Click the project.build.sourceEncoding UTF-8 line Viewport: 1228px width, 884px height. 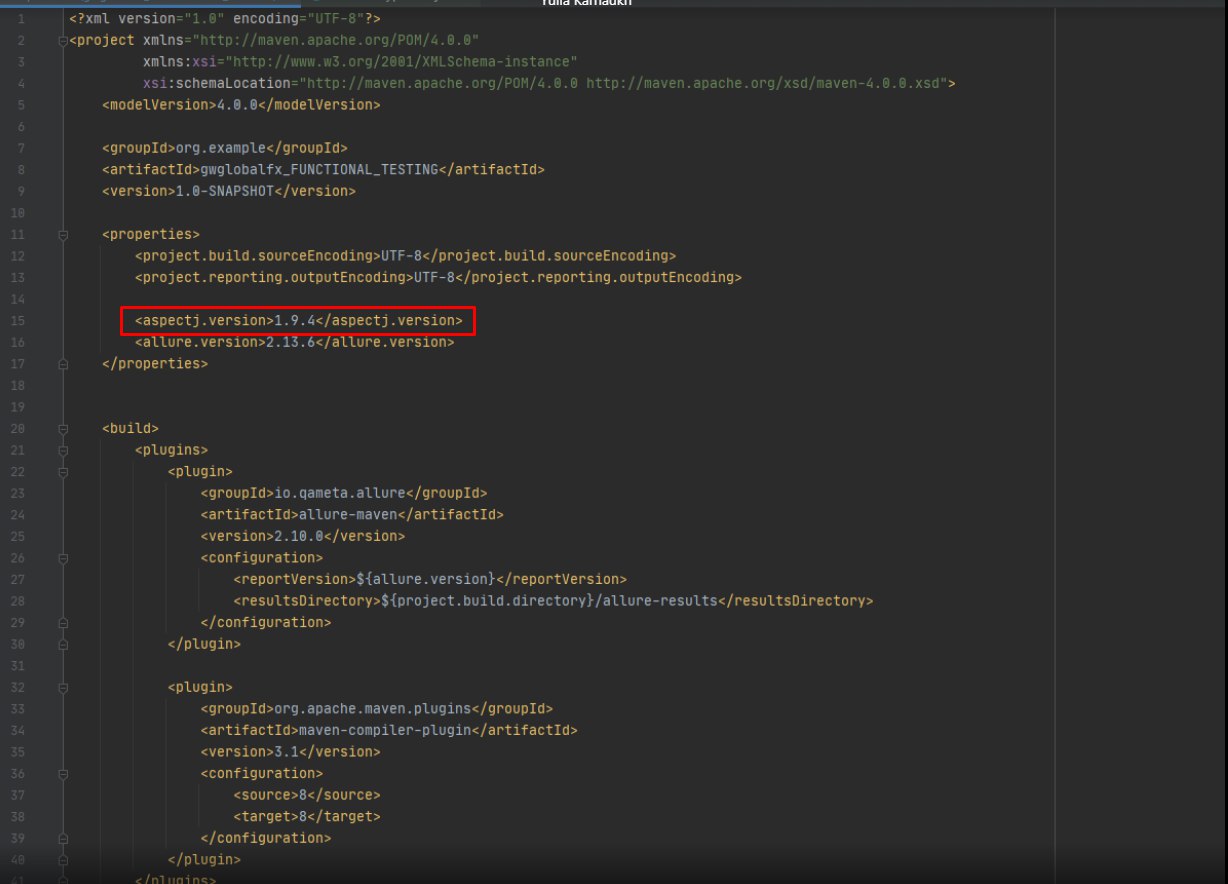click(405, 256)
